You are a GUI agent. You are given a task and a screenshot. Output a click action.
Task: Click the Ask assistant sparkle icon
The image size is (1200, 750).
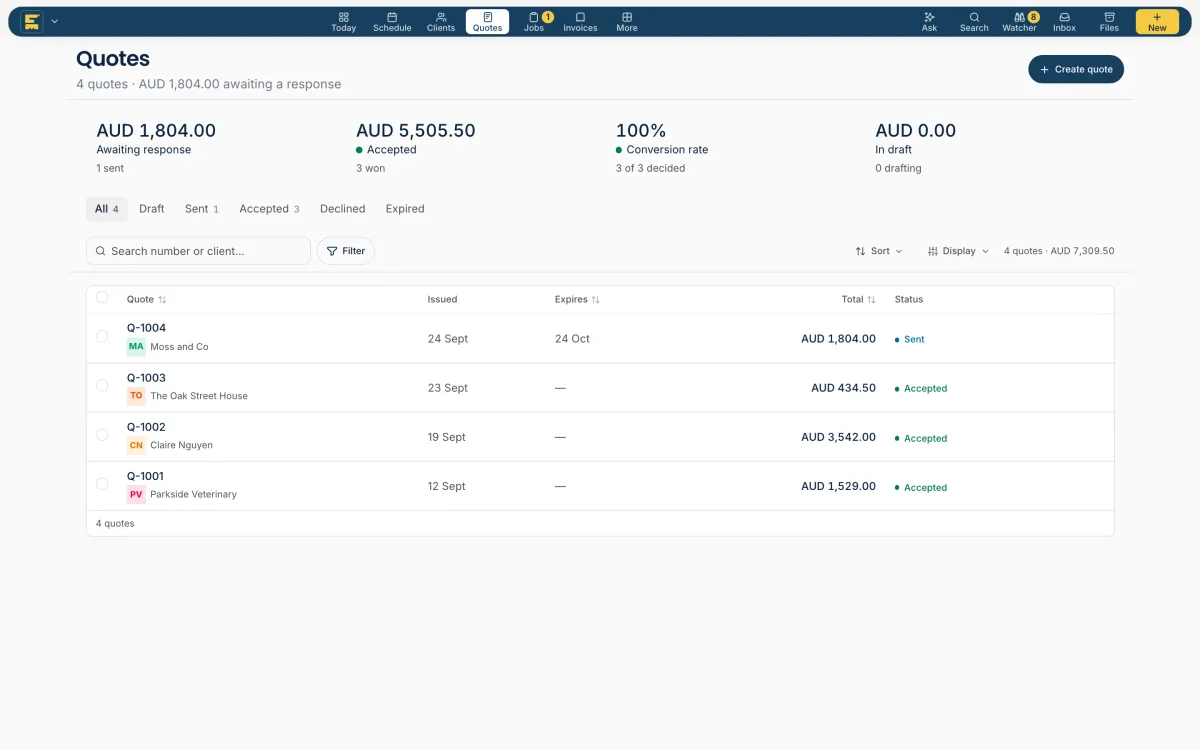pos(929,17)
